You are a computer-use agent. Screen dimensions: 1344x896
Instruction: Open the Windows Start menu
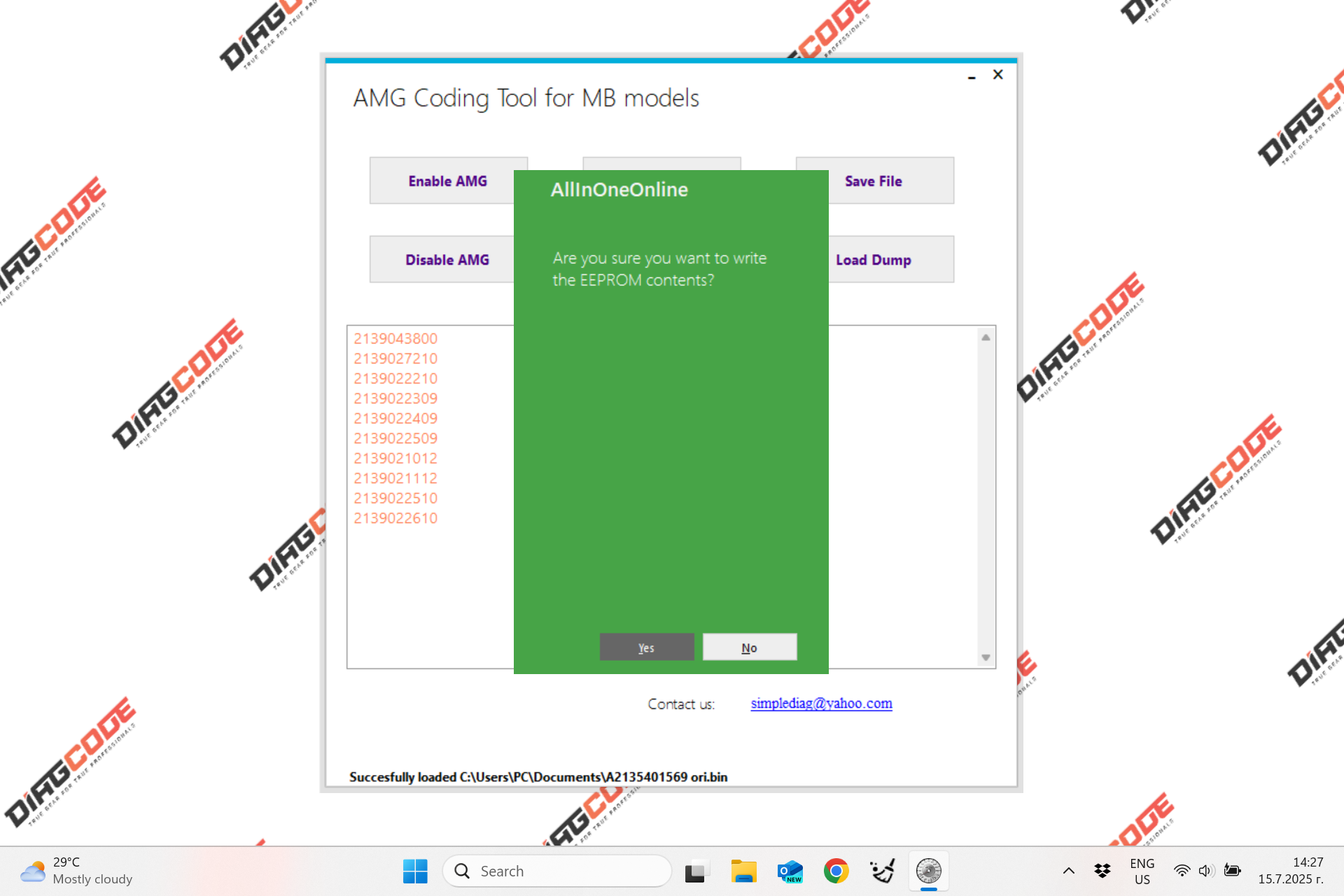415,871
